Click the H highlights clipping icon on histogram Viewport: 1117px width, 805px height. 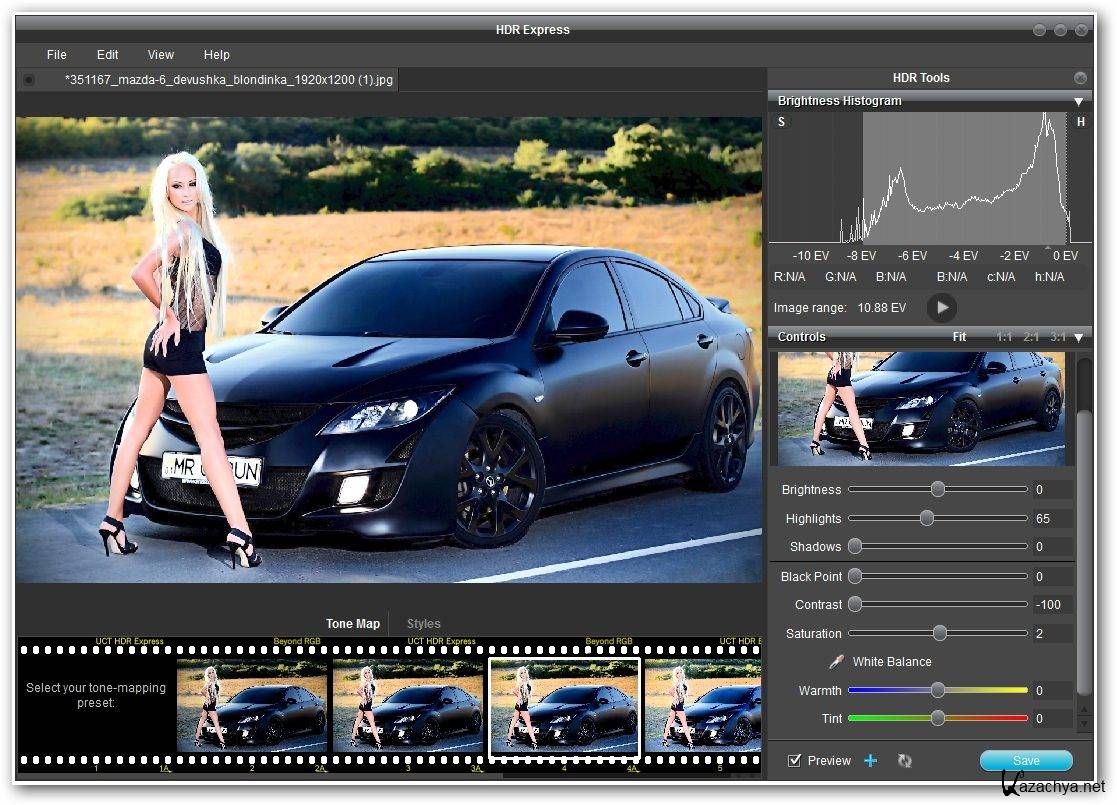[1081, 122]
